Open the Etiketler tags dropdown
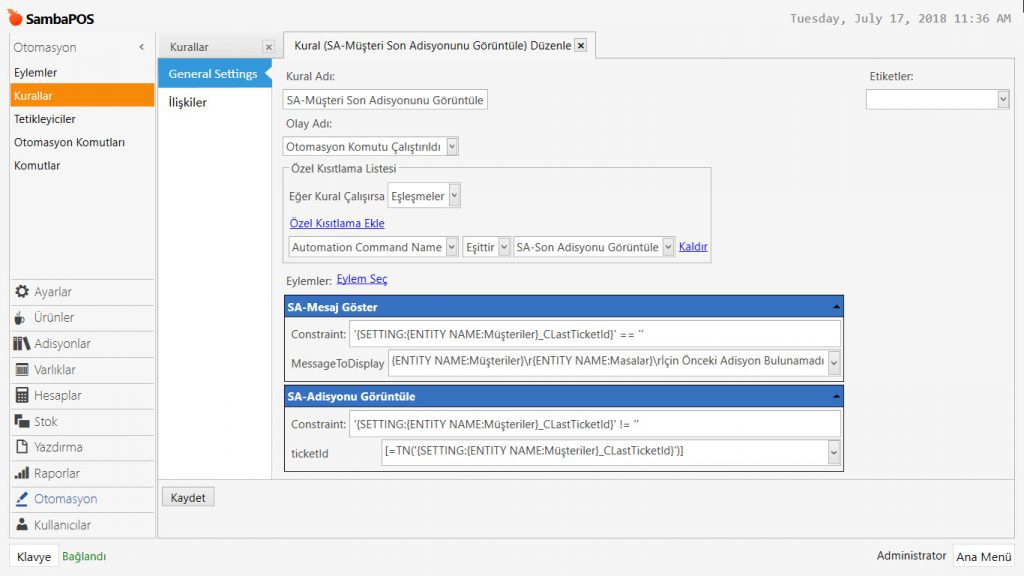The height and width of the screenshot is (576, 1024). (x=1003, y=99)
